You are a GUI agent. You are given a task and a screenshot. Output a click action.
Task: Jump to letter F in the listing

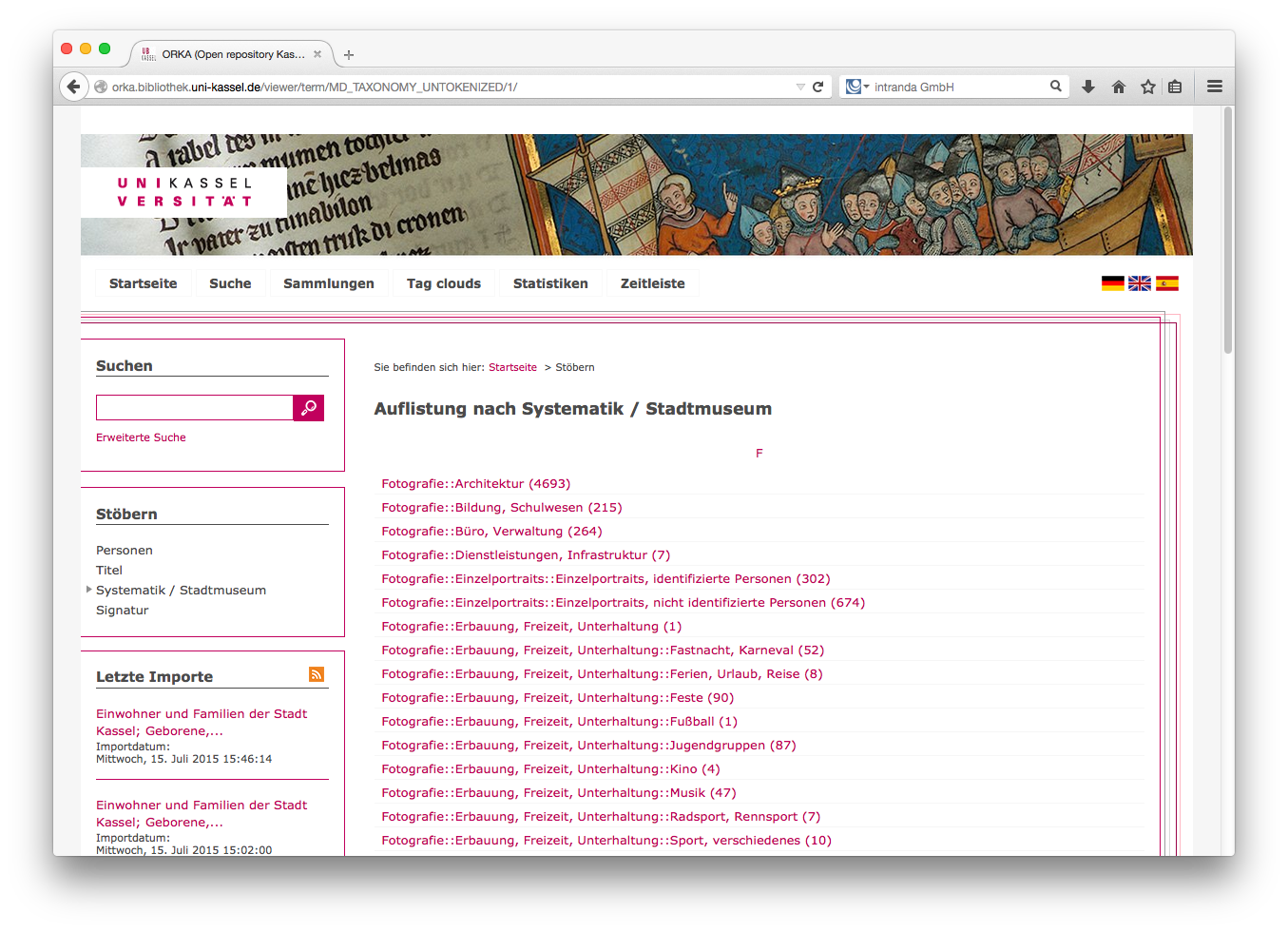(x=759, y=454)
